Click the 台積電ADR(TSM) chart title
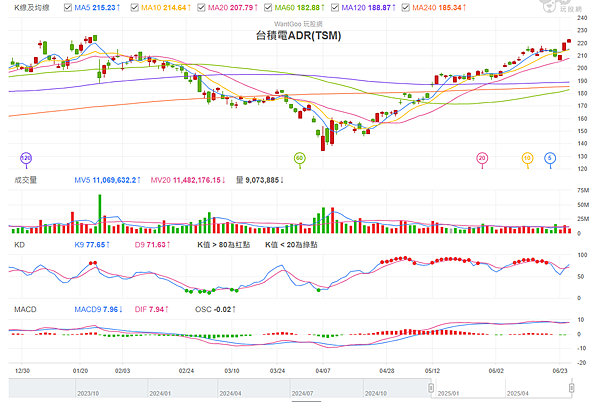Viewport: 600px width, 402px height. (298, 36)
